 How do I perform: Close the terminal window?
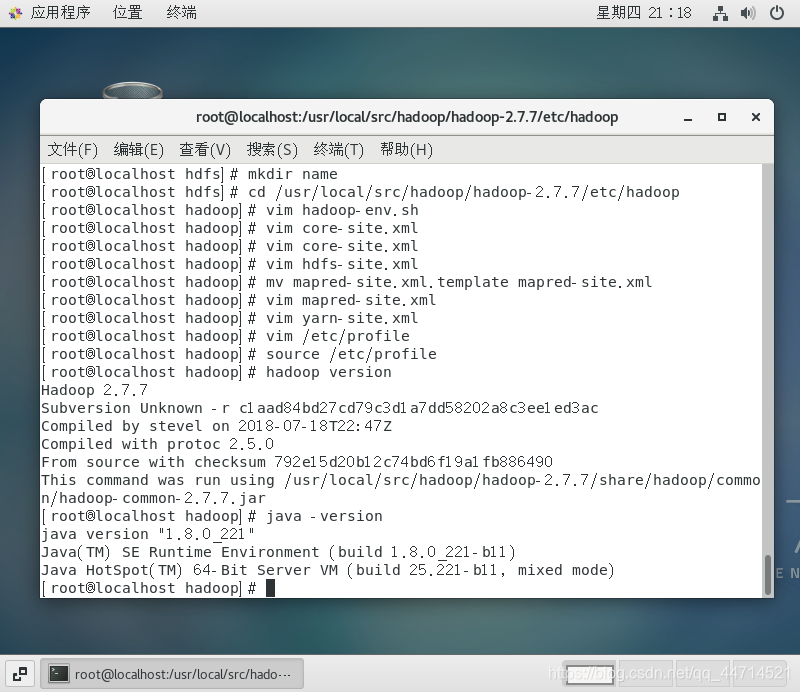[x=756, y=117]
